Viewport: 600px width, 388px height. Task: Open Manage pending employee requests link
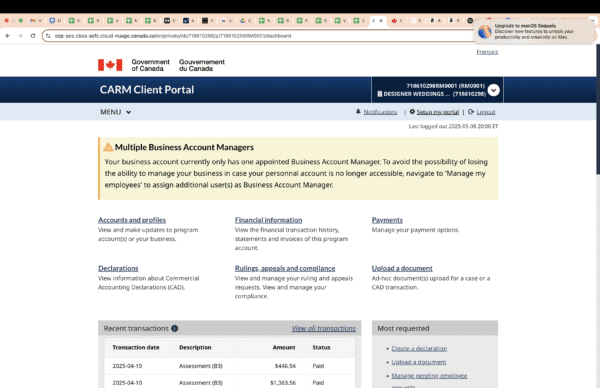pyautogui.click(x=429, y=376)
